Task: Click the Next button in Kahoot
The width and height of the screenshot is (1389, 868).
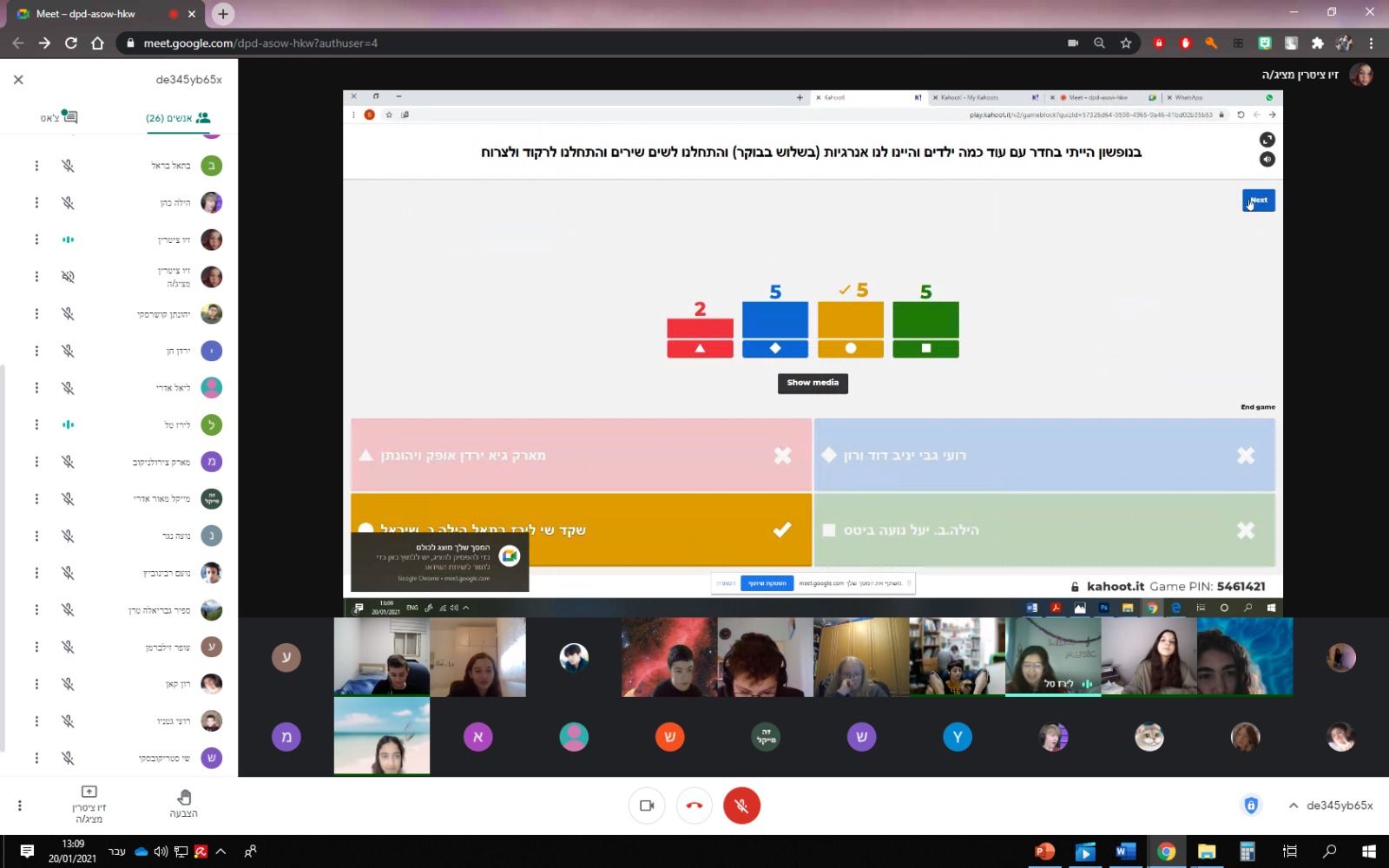Action: pyautogui.click(x=1258, y=201)
